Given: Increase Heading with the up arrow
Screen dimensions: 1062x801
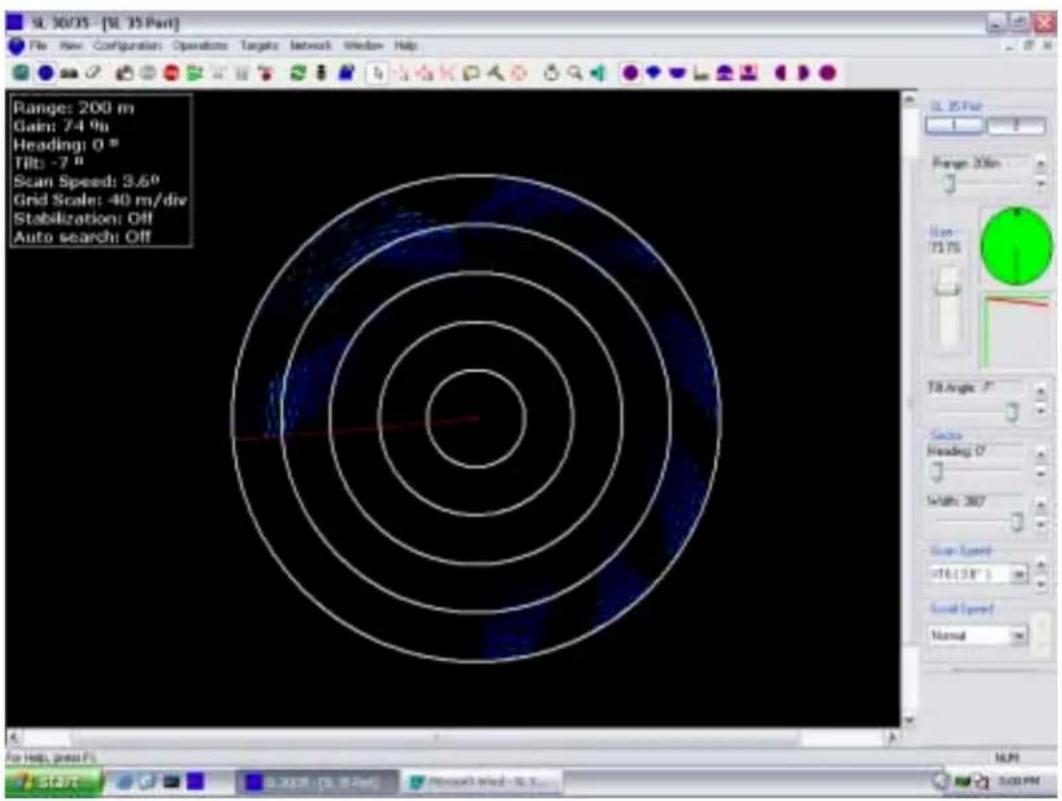Looking at the screenshot, I should coord(1040,454).
